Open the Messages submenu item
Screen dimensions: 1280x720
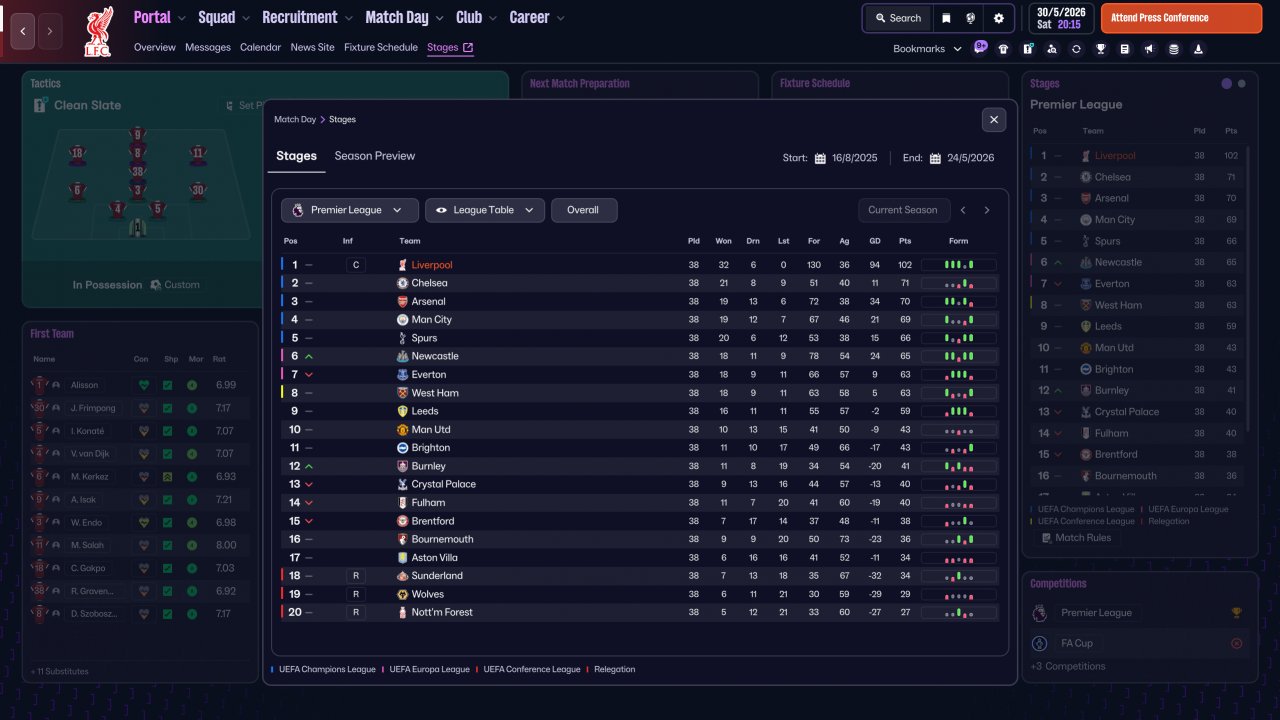click(x=208, y=47)
